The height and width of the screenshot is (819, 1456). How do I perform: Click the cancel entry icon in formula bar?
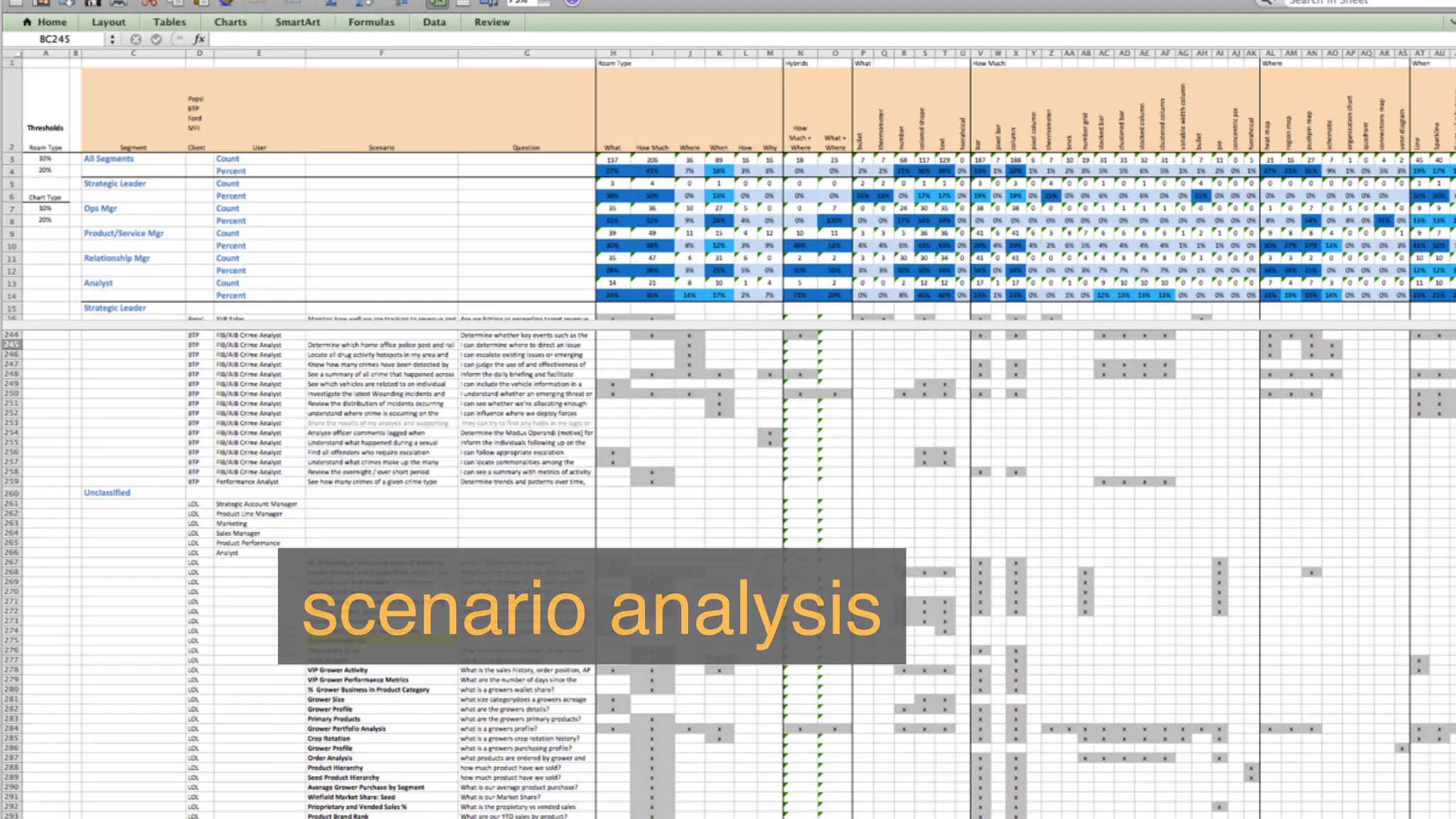tap(136, 39)
